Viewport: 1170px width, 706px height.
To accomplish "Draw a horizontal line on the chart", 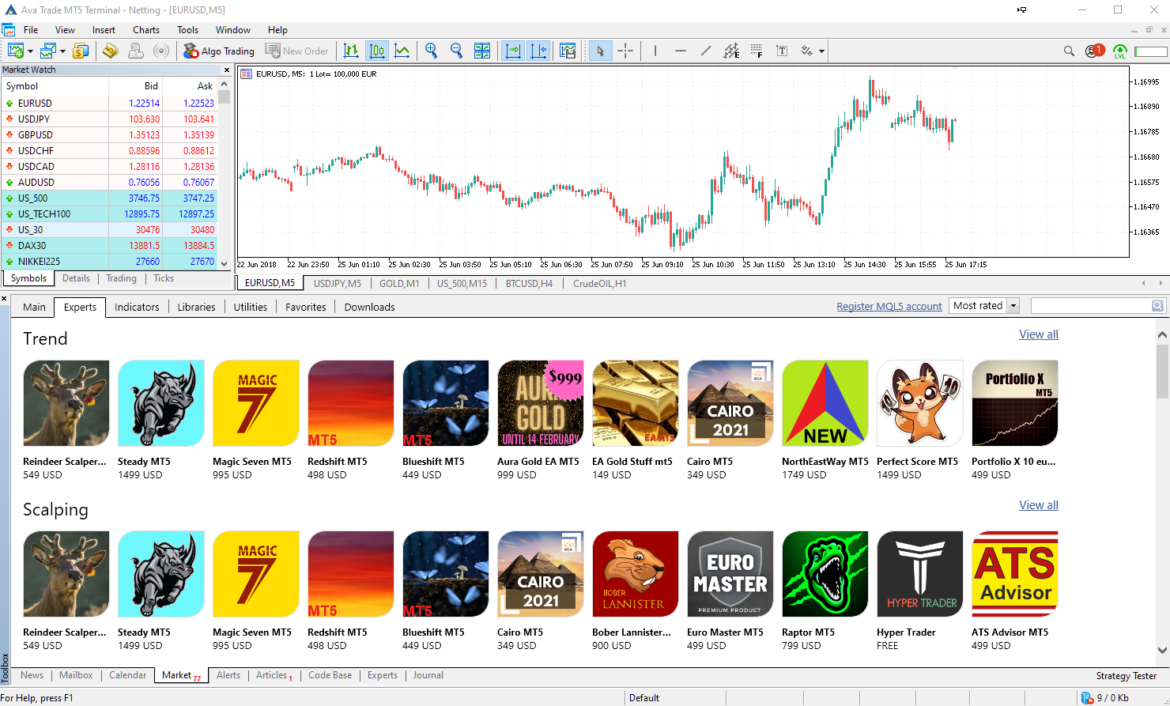I will [x=679, y=50].
